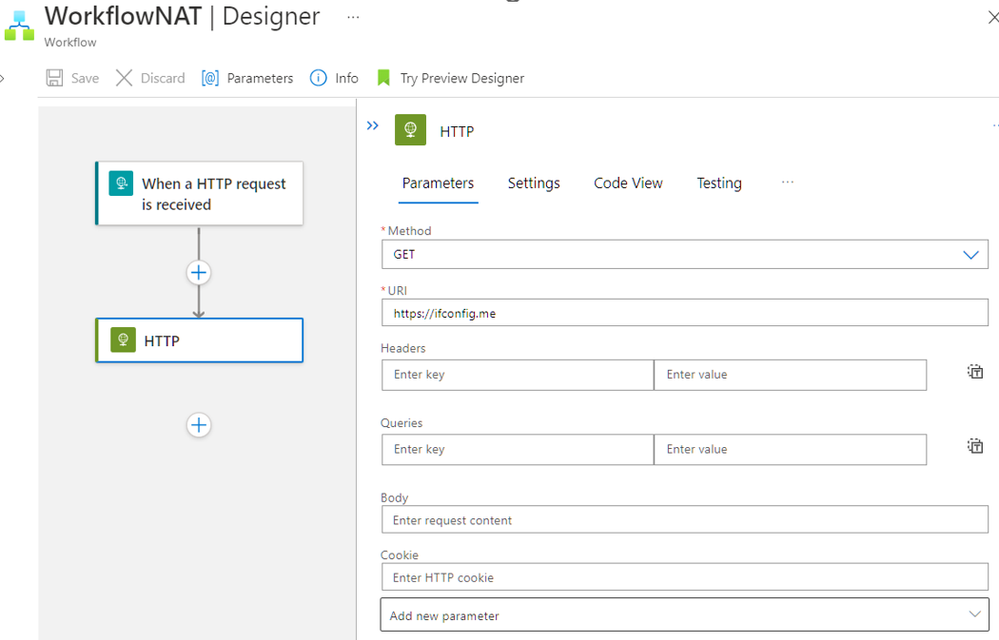This screenshot has width=999, height=640.
Task: Click the Body request content field
Action: (x=685, y=520)
